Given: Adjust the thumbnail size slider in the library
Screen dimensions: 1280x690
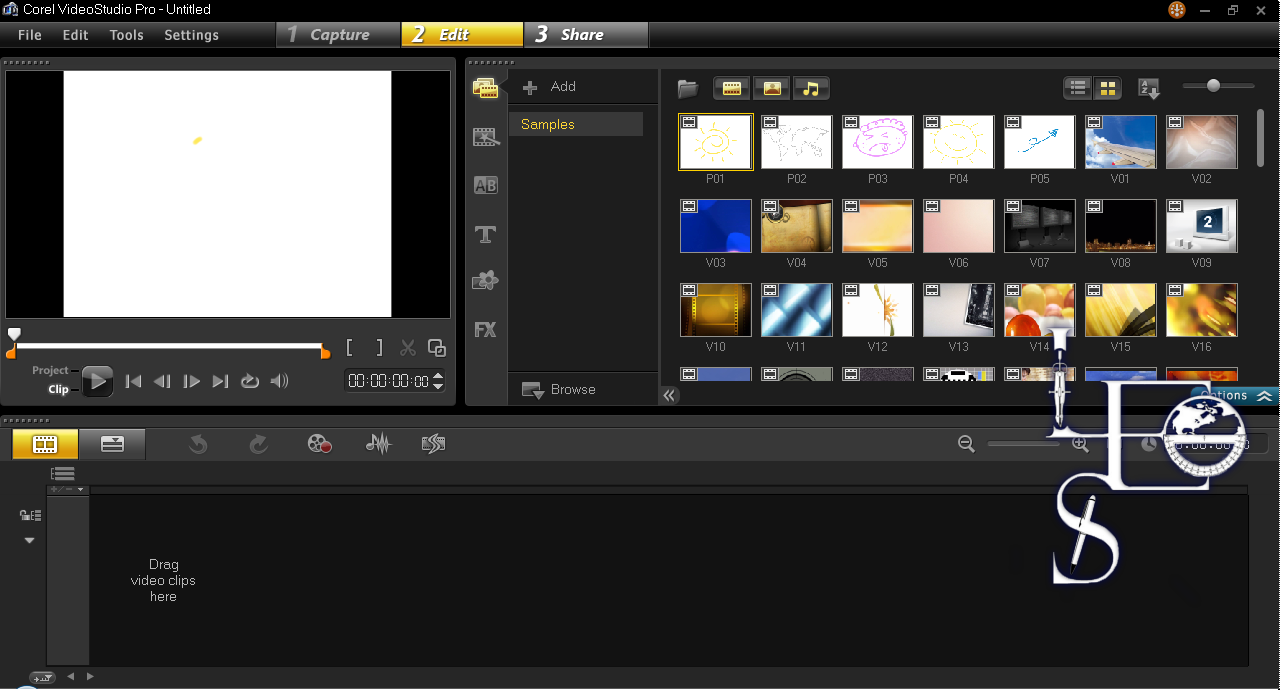Looking at the screenshot, I should click(x=1214, y=86).
